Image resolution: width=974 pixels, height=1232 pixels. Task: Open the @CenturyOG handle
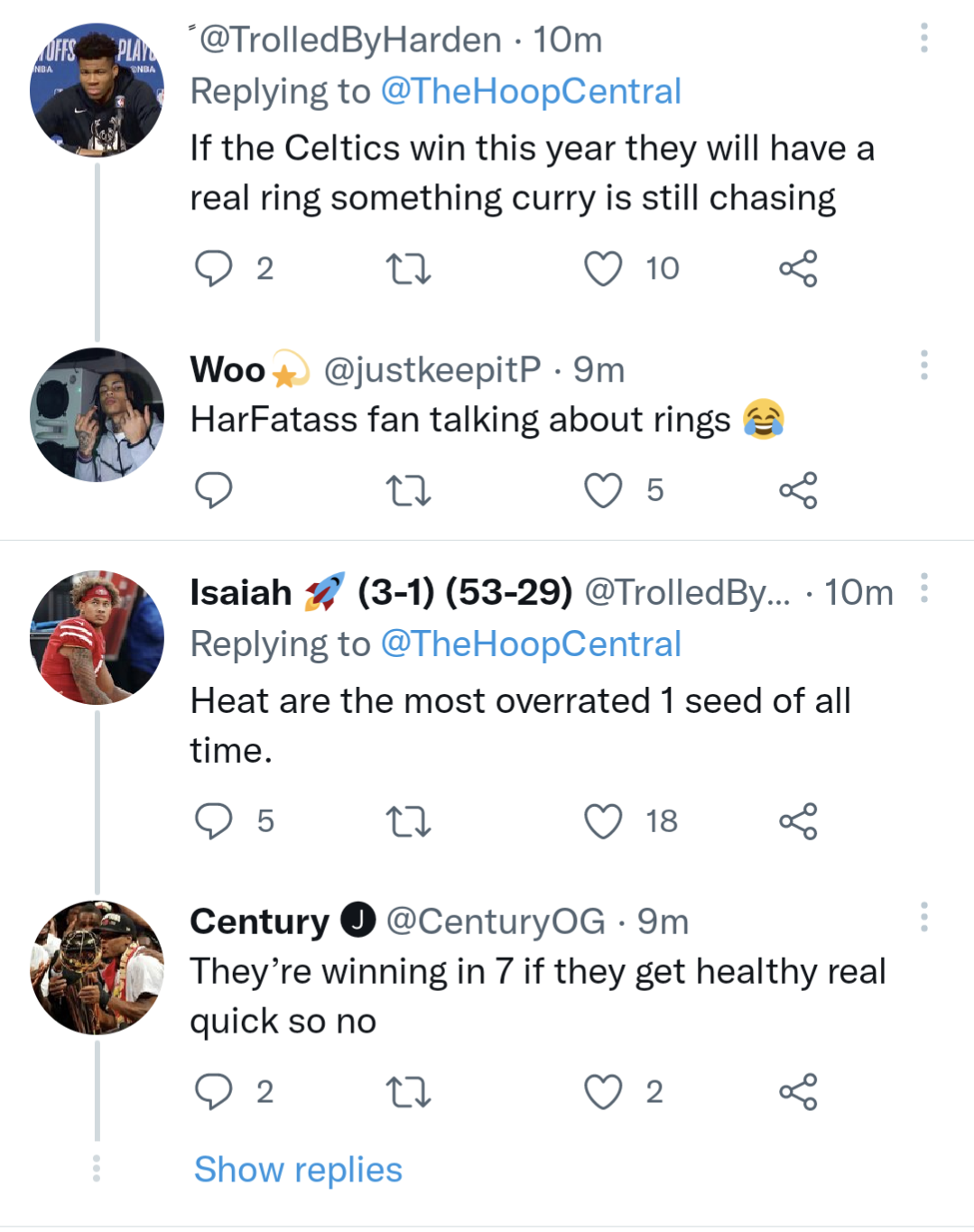(496, 922)
